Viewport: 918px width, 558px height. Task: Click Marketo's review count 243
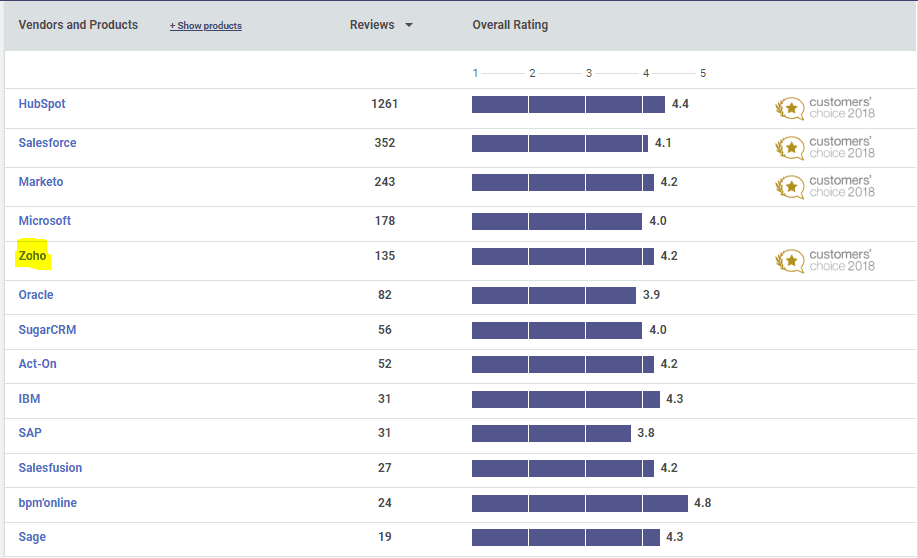385,182
